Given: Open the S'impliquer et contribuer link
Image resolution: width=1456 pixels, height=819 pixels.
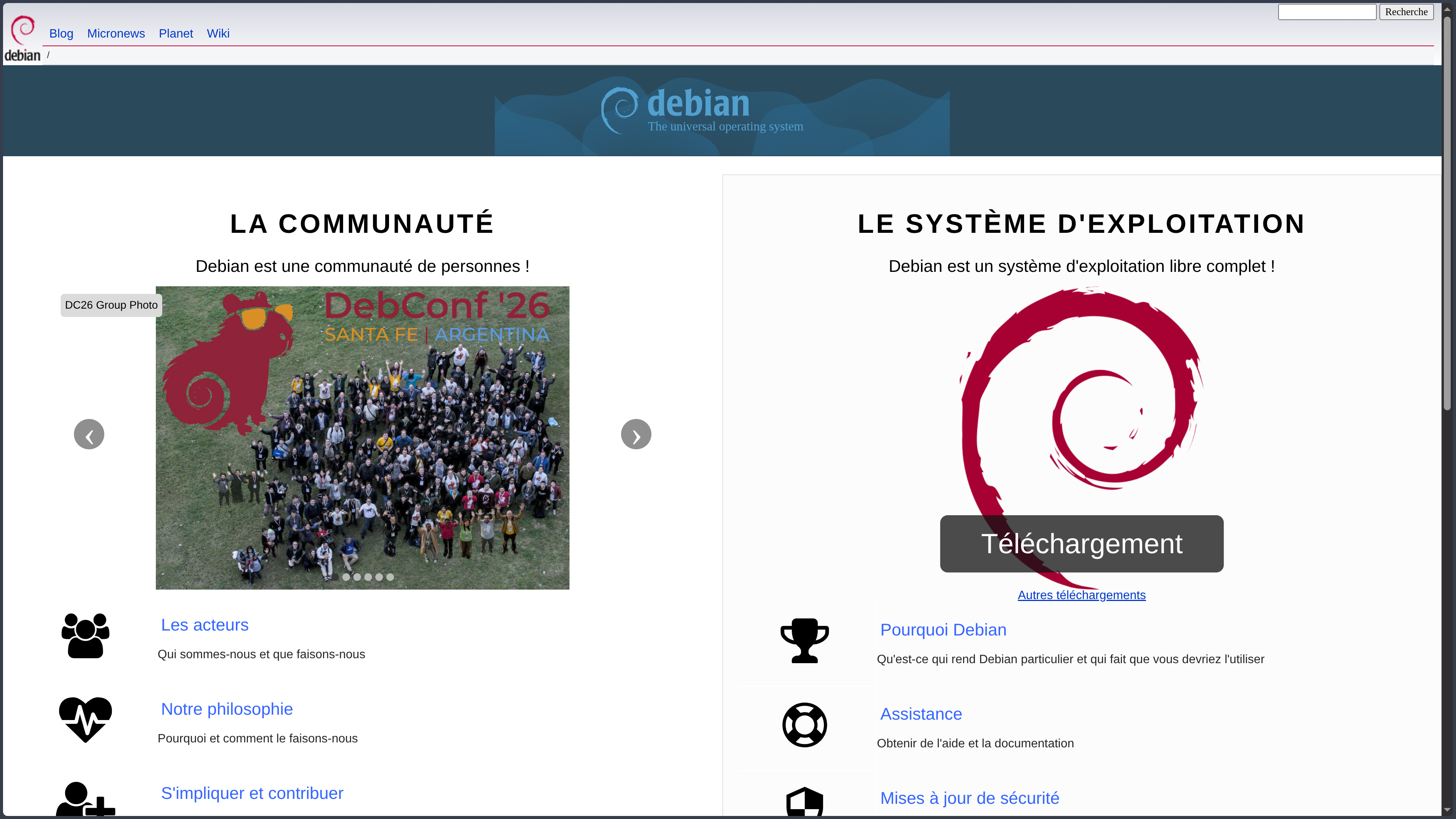Looking at the screenshot, I should tap(252, 793).
